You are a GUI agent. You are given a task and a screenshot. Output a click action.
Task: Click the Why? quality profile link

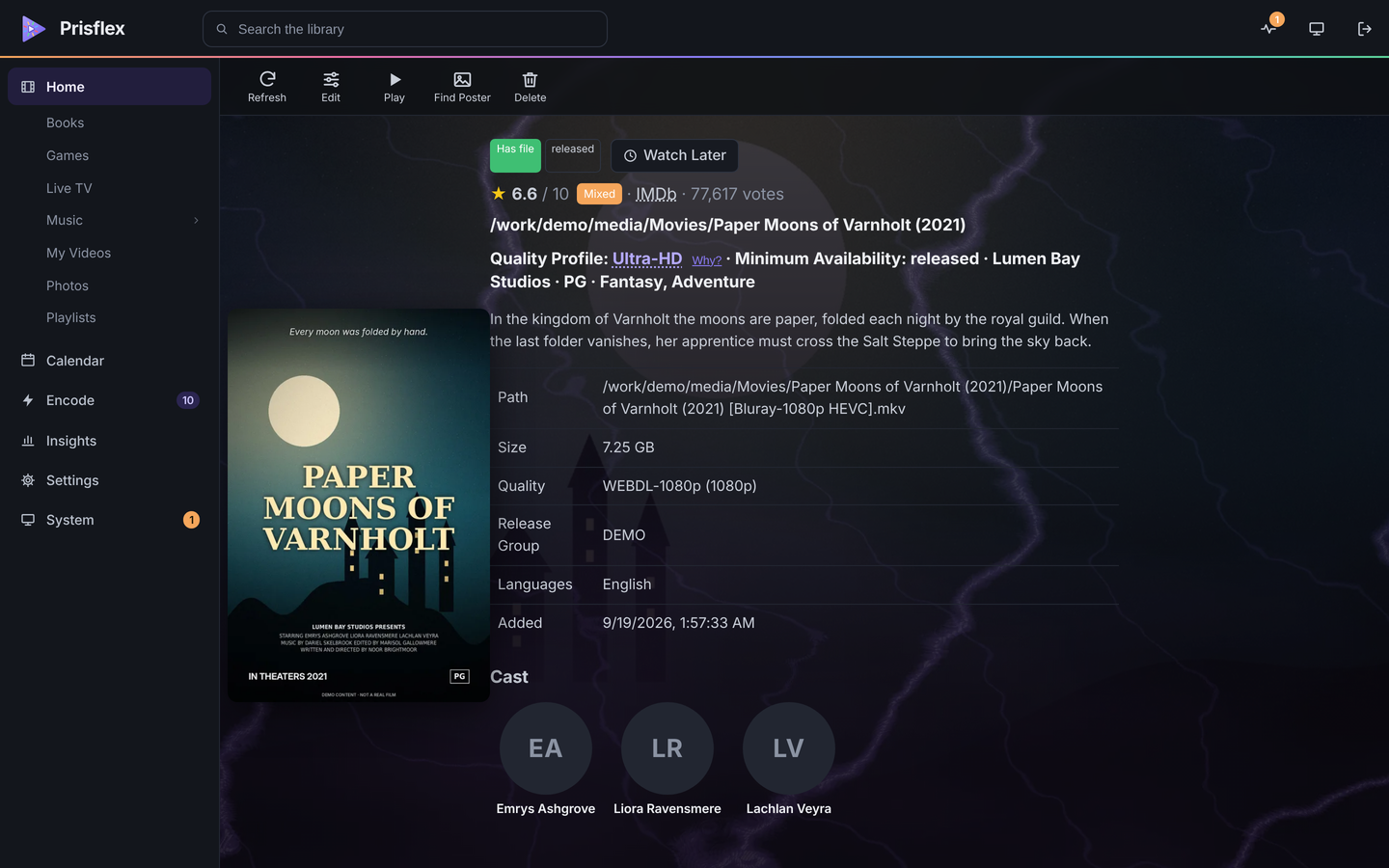(706, 260)
